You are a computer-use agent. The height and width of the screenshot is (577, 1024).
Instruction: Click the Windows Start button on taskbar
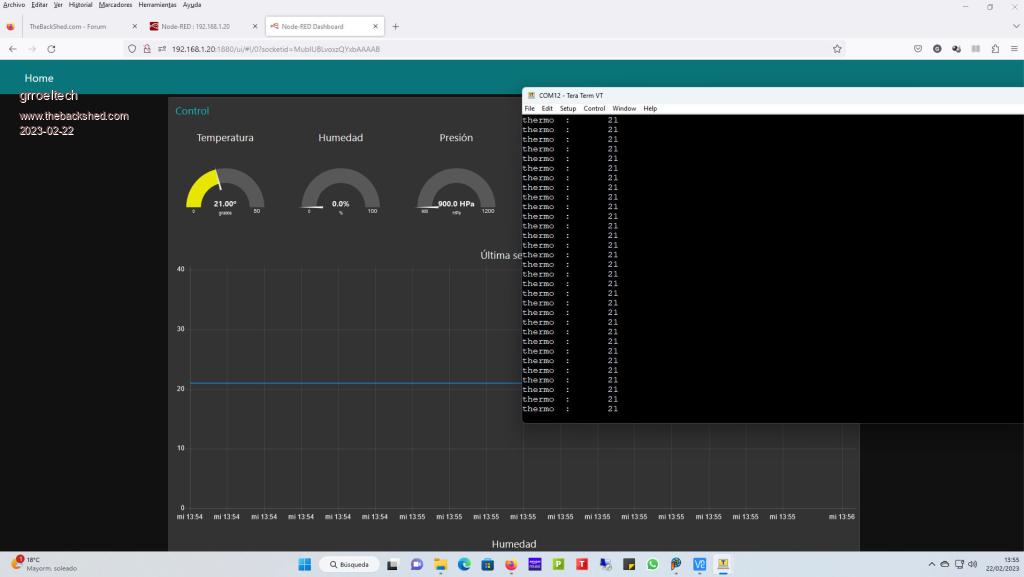[x=304, y=564]
